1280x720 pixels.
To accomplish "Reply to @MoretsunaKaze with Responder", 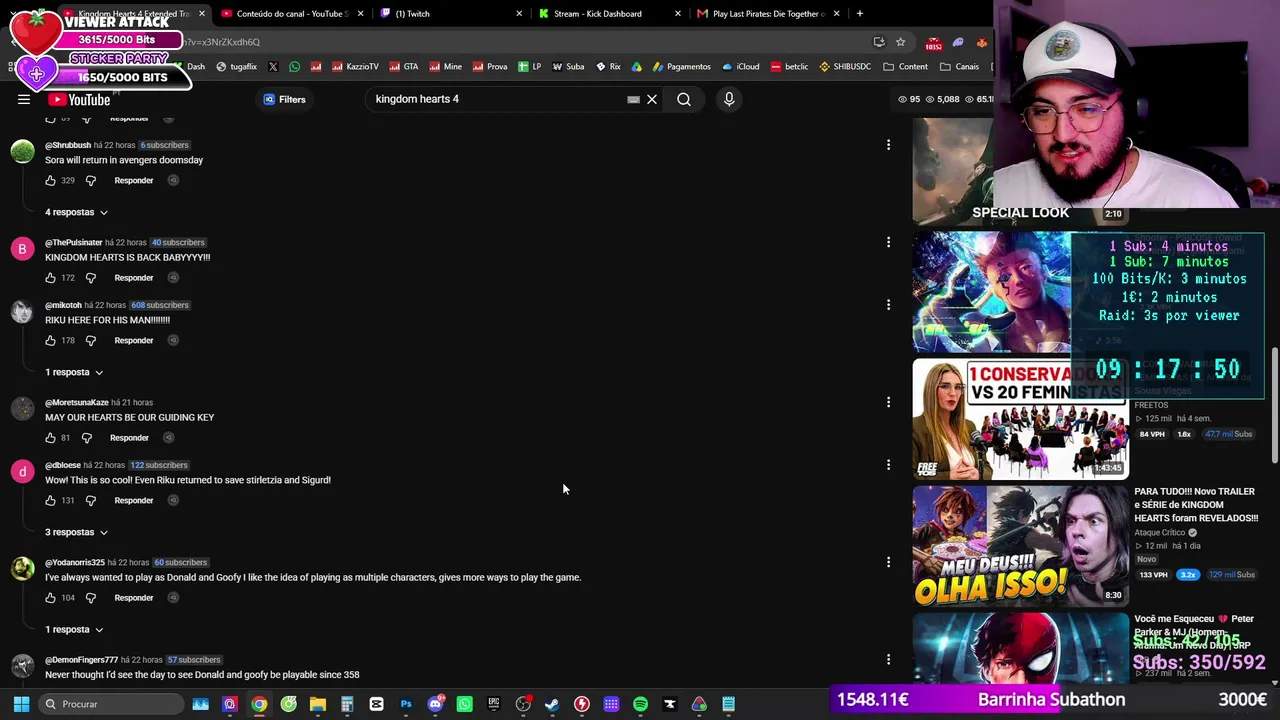I will coord(129,437).
